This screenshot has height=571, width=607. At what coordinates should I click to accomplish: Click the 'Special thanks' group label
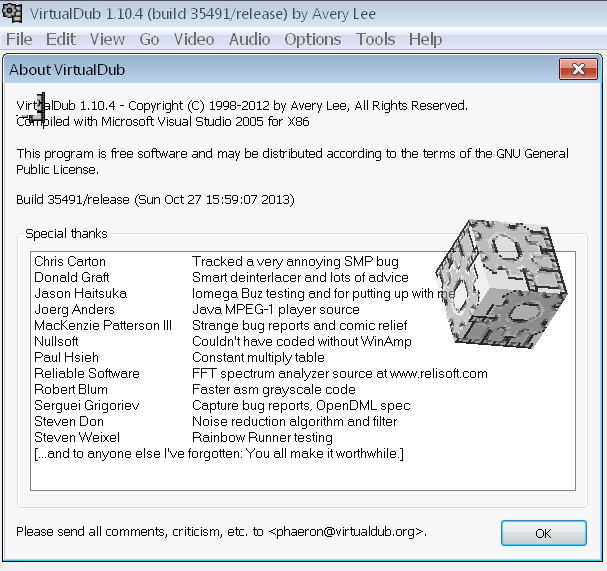click(66, 234)
